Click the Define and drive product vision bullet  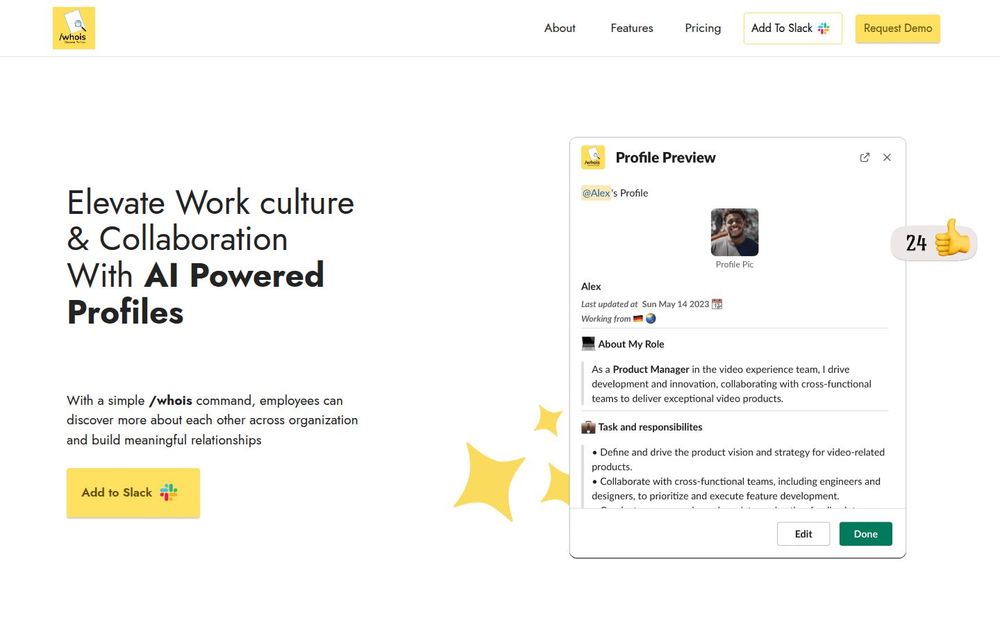point(738,459)
